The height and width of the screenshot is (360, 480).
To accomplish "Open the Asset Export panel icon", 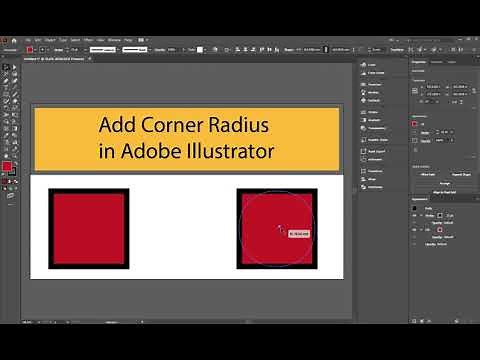I will [363, 151].
